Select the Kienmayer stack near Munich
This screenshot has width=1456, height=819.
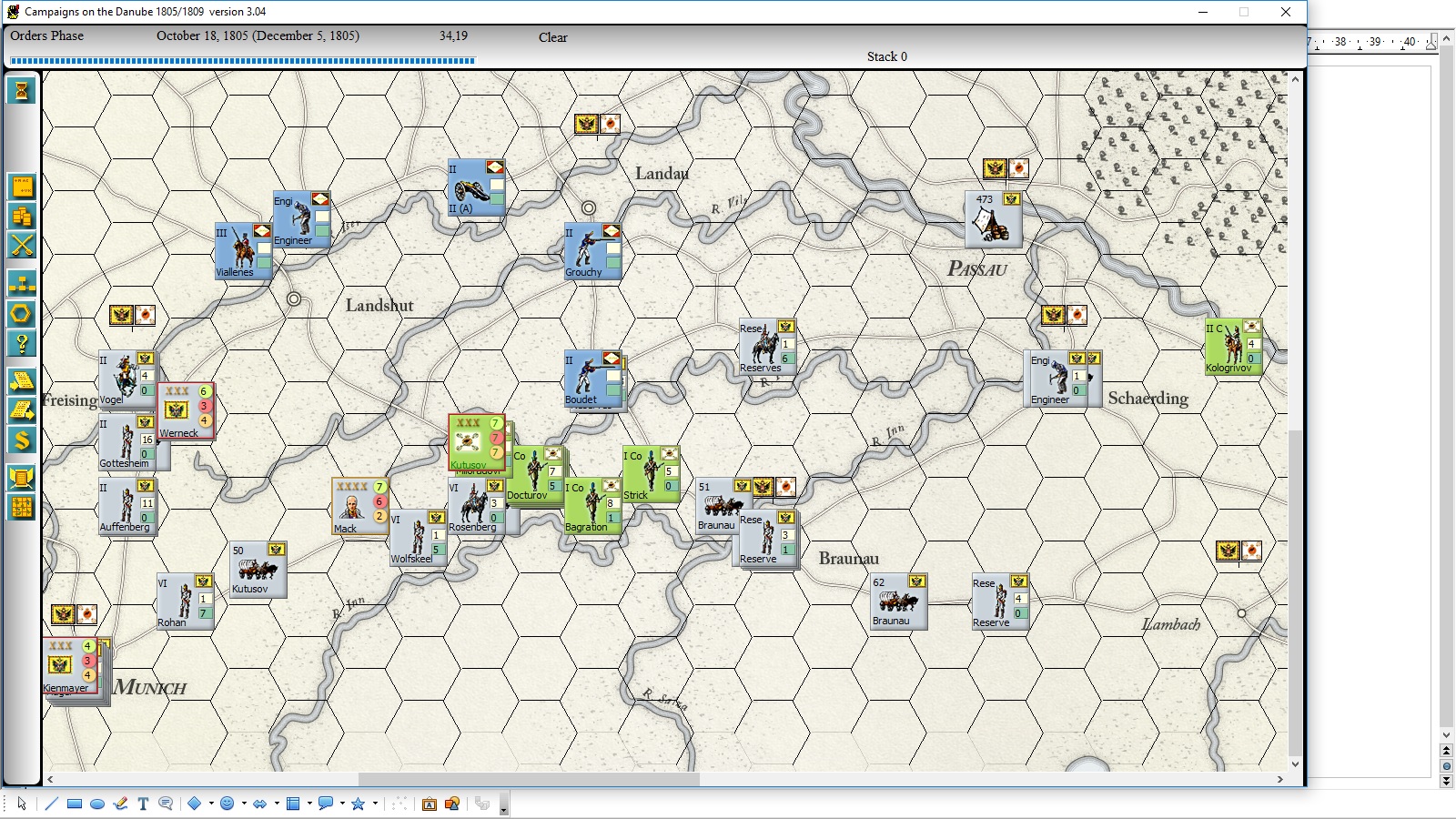click(71, 666)
